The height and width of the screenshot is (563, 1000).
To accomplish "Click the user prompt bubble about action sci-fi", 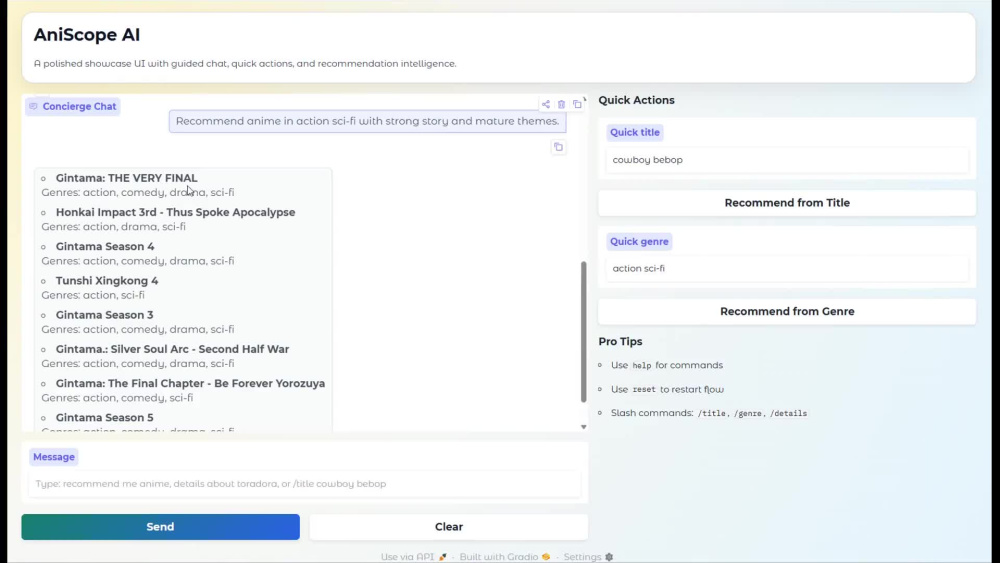I will (367, 121).
